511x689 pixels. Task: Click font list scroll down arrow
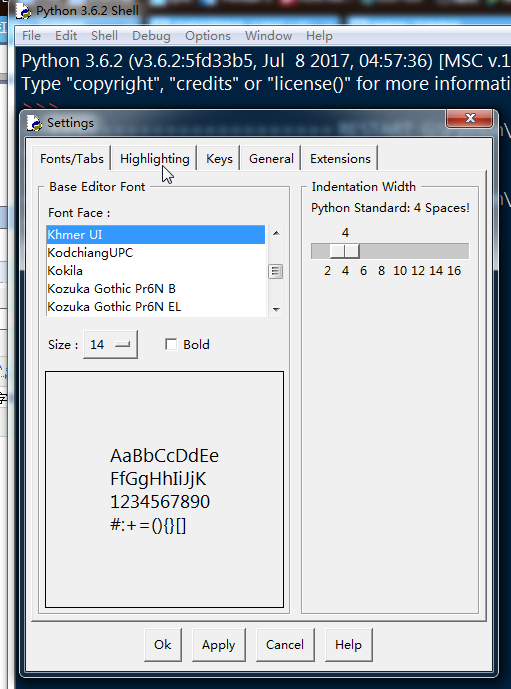pyautogui.click(x=276, y=310)
